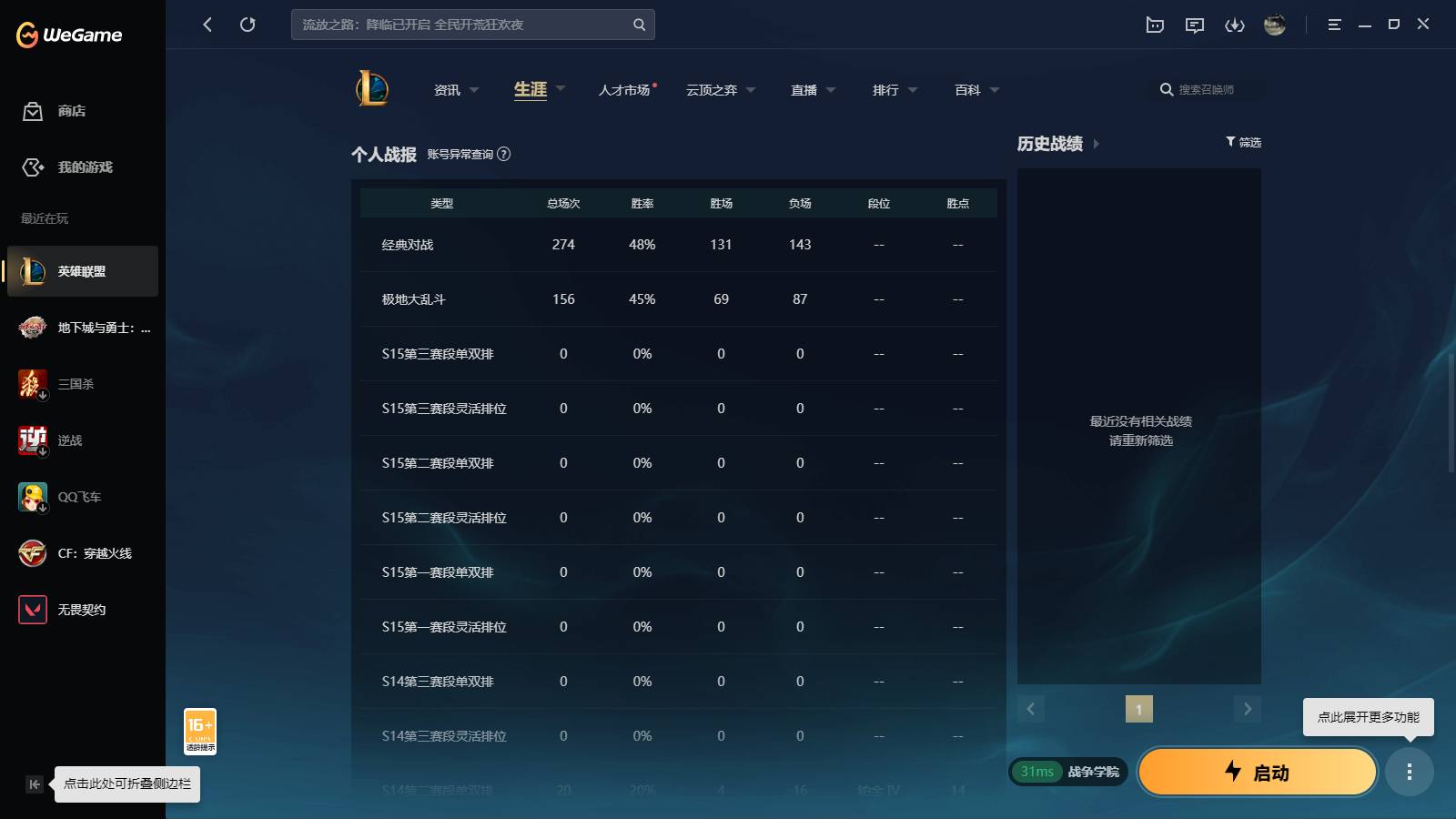Open the messages icon in the title bar
1456x819 pixels.
[1195, 25]
